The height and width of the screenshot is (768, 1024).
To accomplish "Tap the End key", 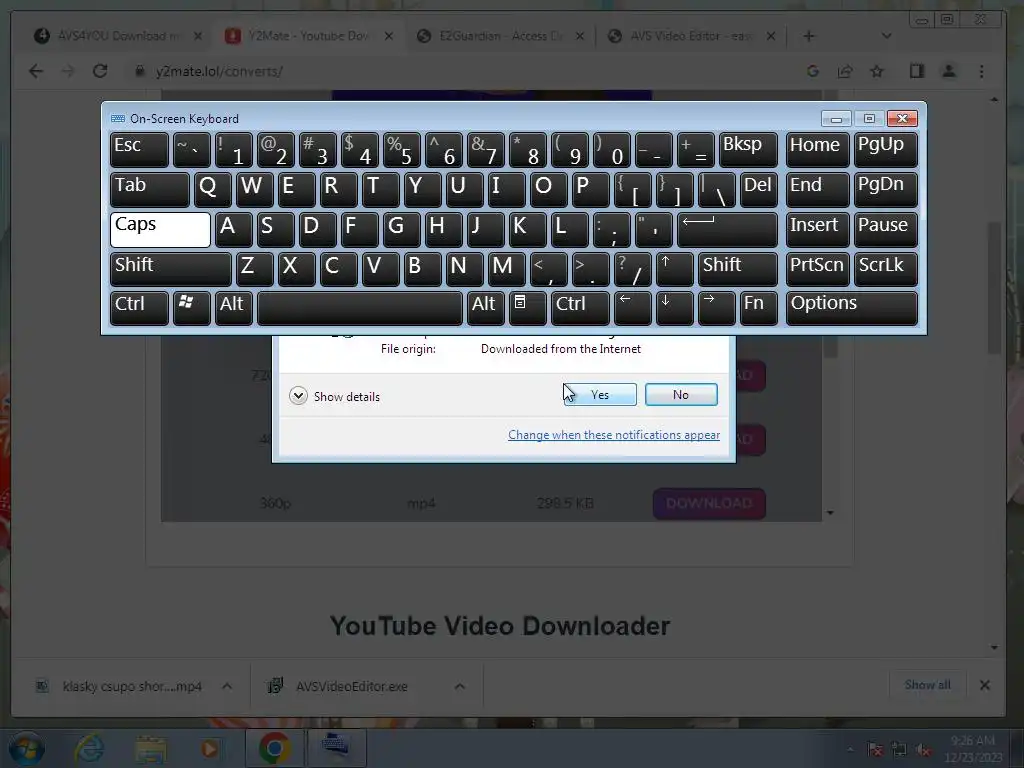I will (818, 189).
